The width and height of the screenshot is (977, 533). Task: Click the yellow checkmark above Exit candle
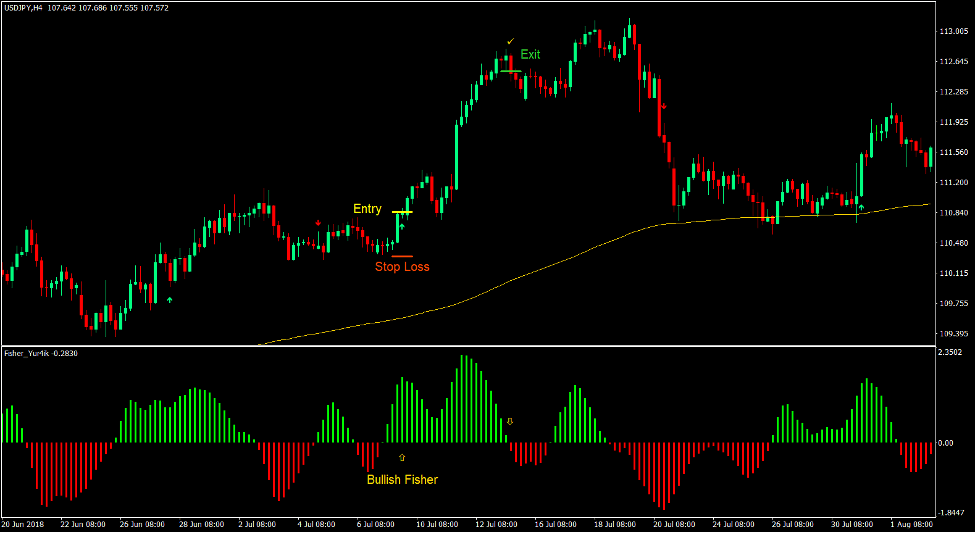511,41
